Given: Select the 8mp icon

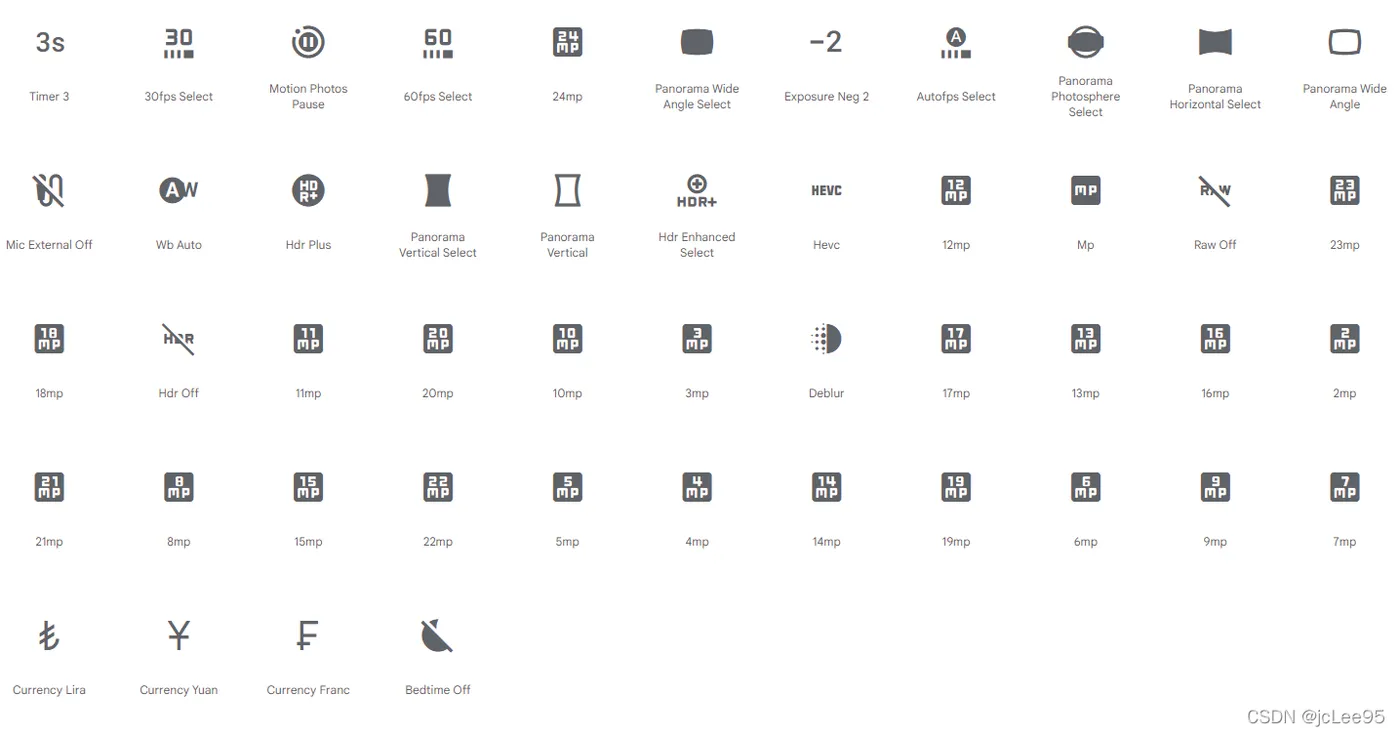Looking at the screenshot, I should tap(178, 487).
